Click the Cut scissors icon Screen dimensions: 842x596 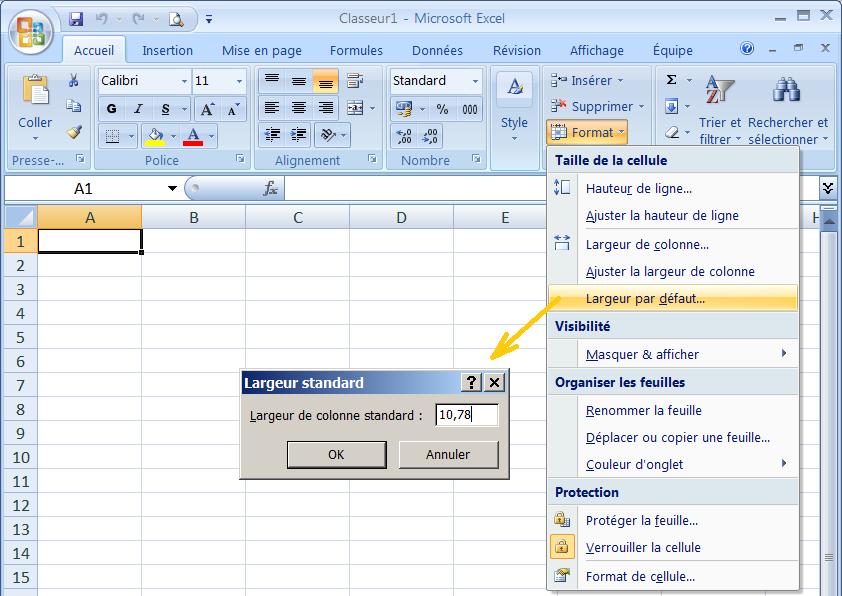click(74, 81)
